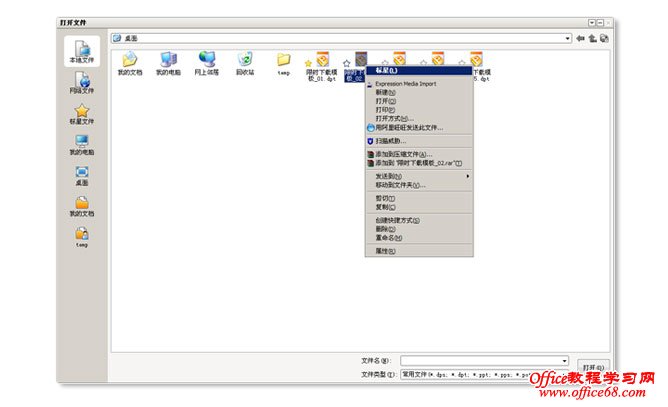Screen dimensions: 668x407
Task: Select 回收站 recycle bin in the file list
Action: 245,63
